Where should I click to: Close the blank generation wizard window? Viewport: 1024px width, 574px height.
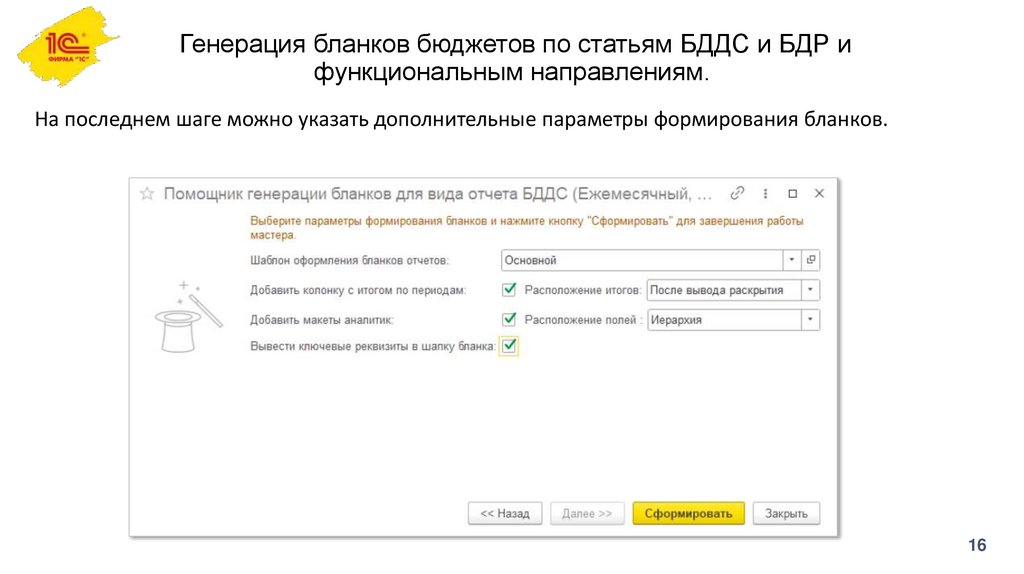tap(820, 193)
